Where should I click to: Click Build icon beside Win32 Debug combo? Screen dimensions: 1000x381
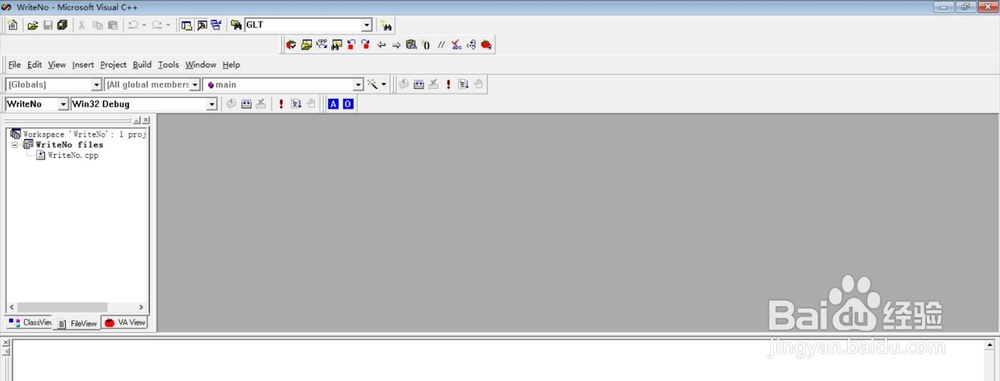[x=246, y=104]
